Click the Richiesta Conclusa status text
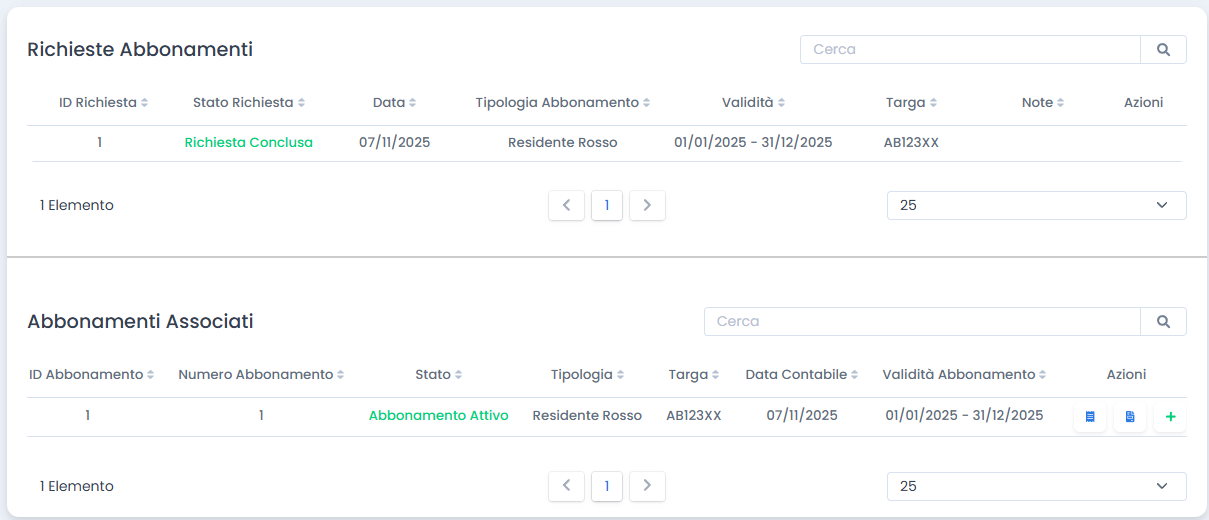1209x520 pixels. point(248,143)
